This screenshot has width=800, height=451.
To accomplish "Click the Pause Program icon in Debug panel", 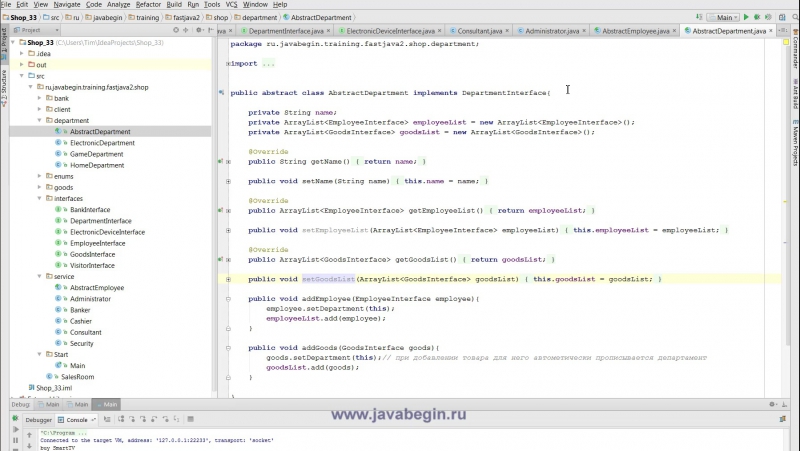I will click(15, 440).
